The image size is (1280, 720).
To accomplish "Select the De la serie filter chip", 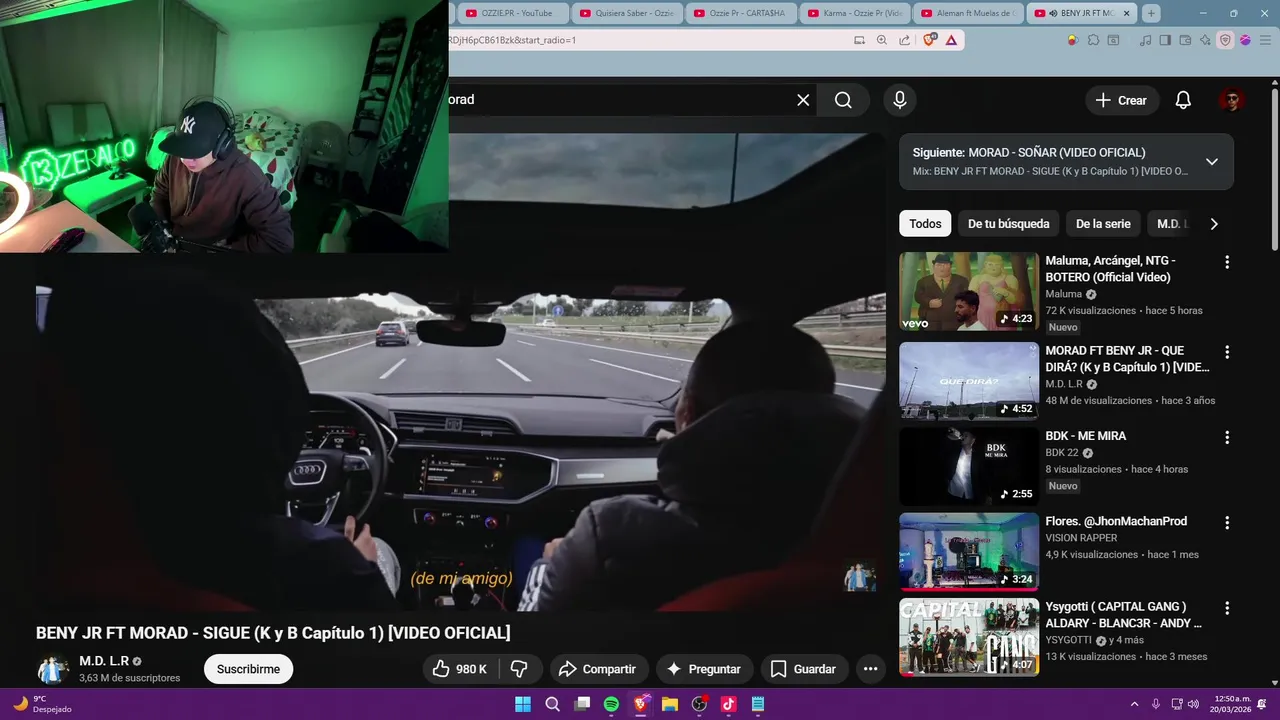I will point(1103,224).
